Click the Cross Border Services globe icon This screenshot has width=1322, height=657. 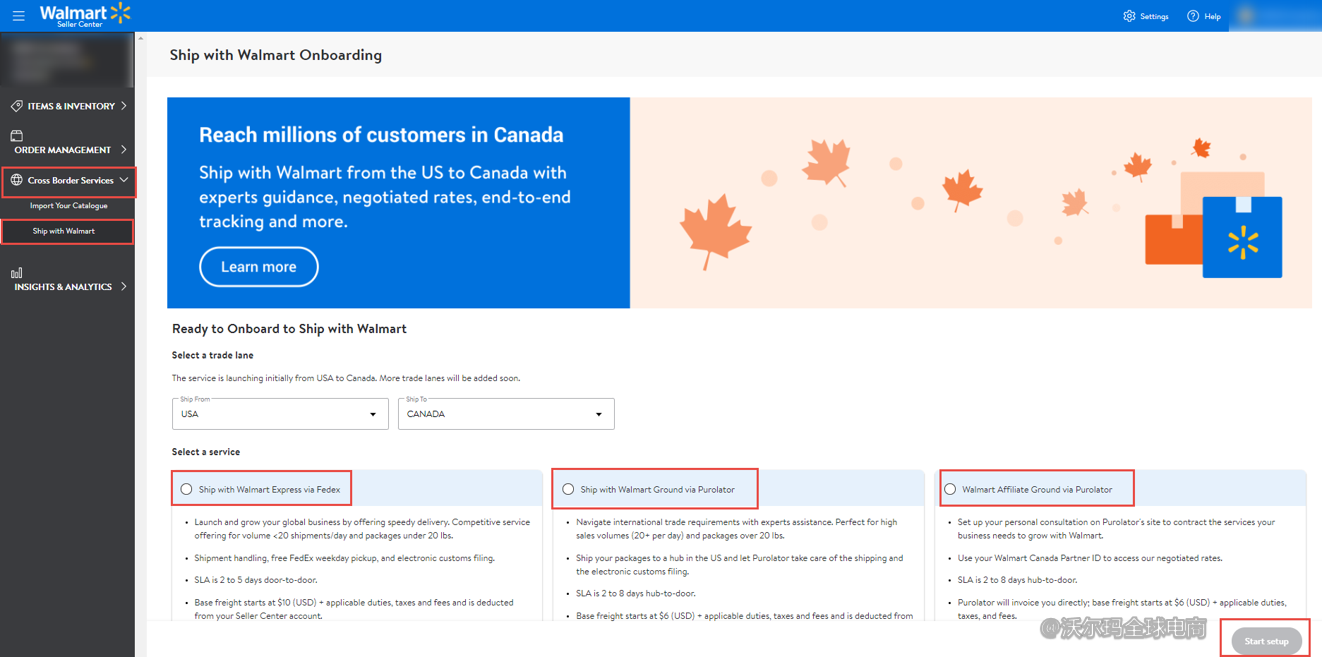(x=17, y=181)
